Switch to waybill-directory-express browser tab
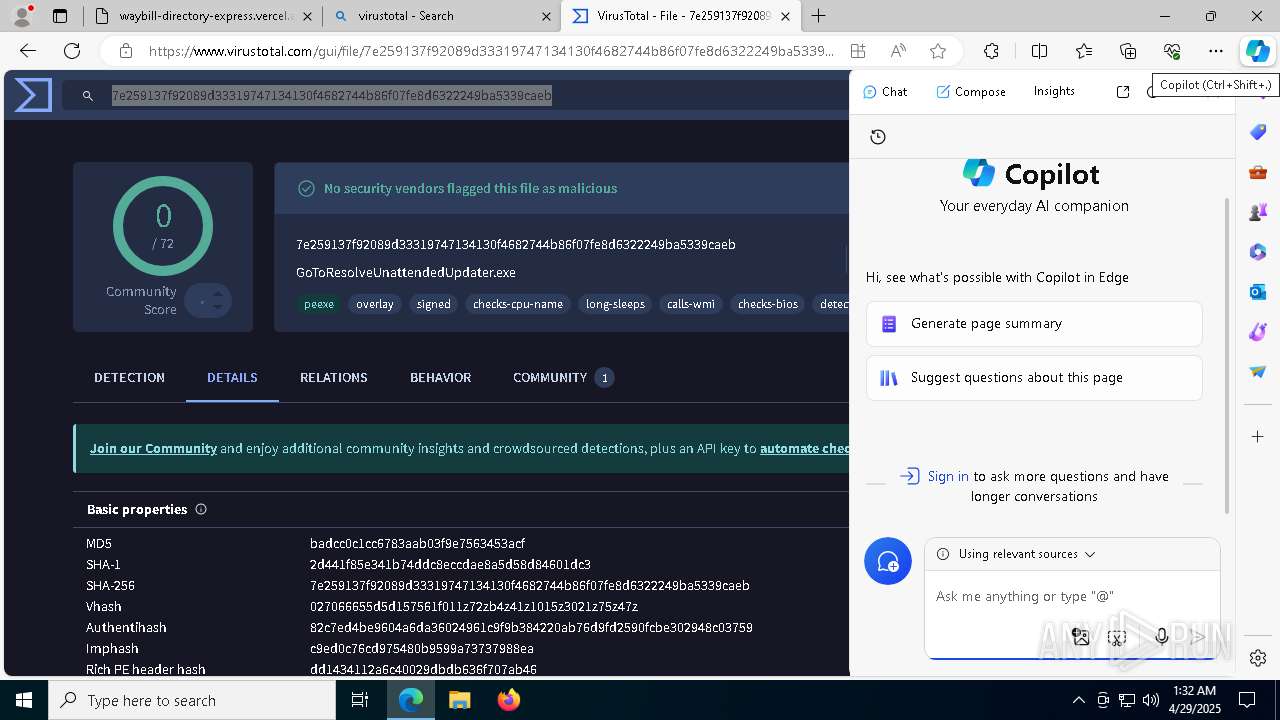This screenshot has width=1280, height=720. click(204, 16)
